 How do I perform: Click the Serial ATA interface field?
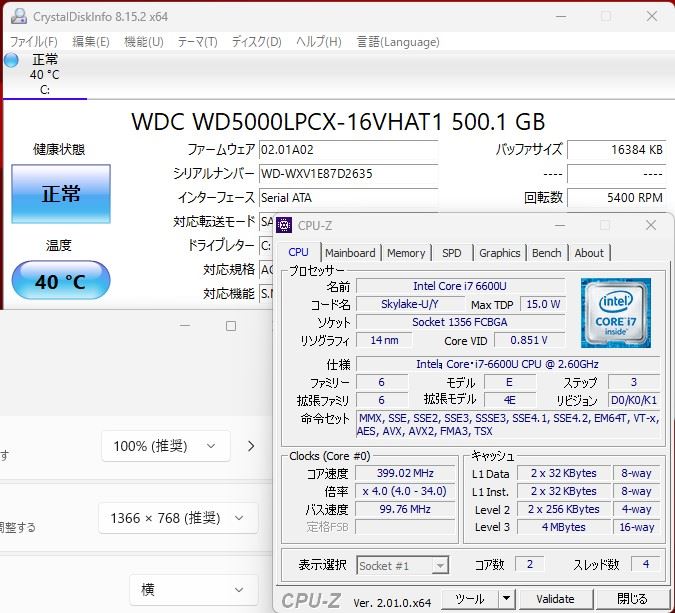(x=348, y=198)
